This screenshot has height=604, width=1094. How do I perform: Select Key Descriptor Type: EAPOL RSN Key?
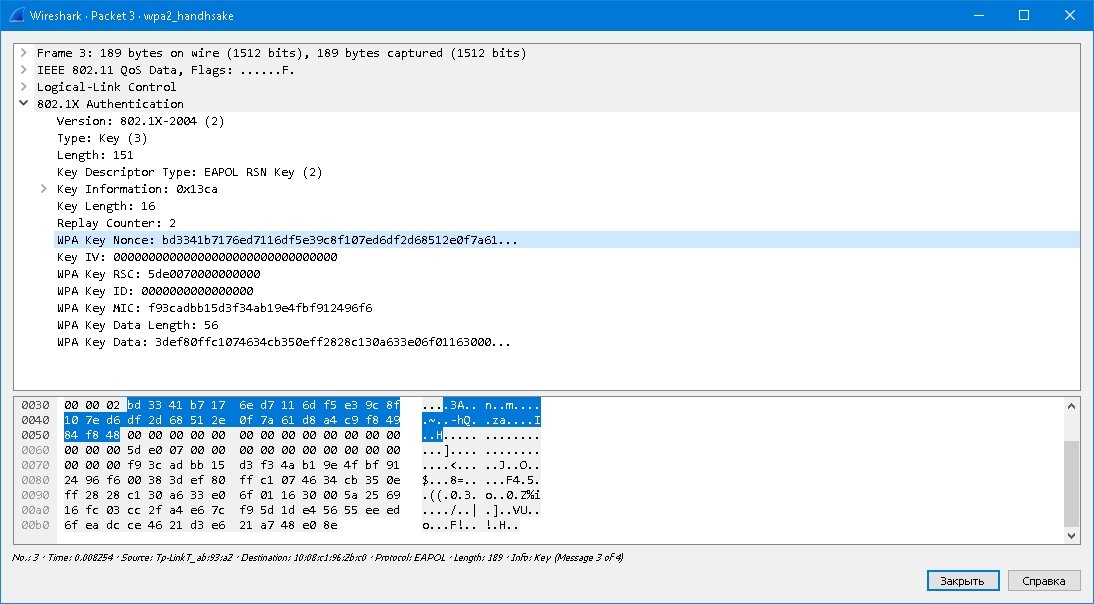[x=189, y=172]
